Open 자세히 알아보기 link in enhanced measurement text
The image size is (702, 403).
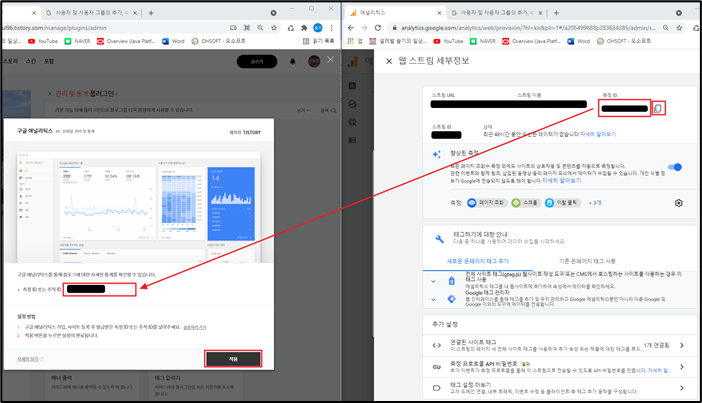[561, 180]
